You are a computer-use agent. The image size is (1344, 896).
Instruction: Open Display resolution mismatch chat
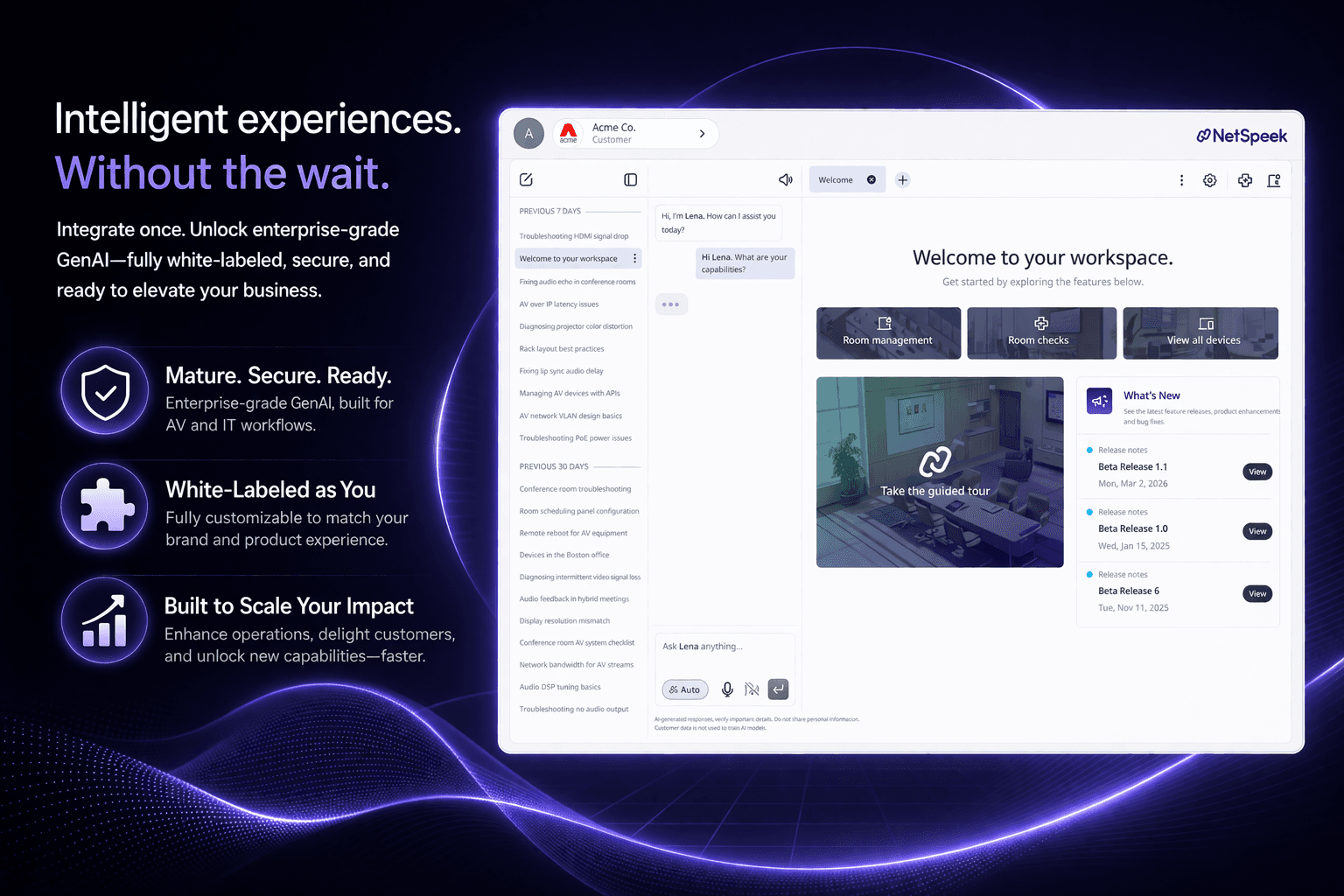[564, 621]
